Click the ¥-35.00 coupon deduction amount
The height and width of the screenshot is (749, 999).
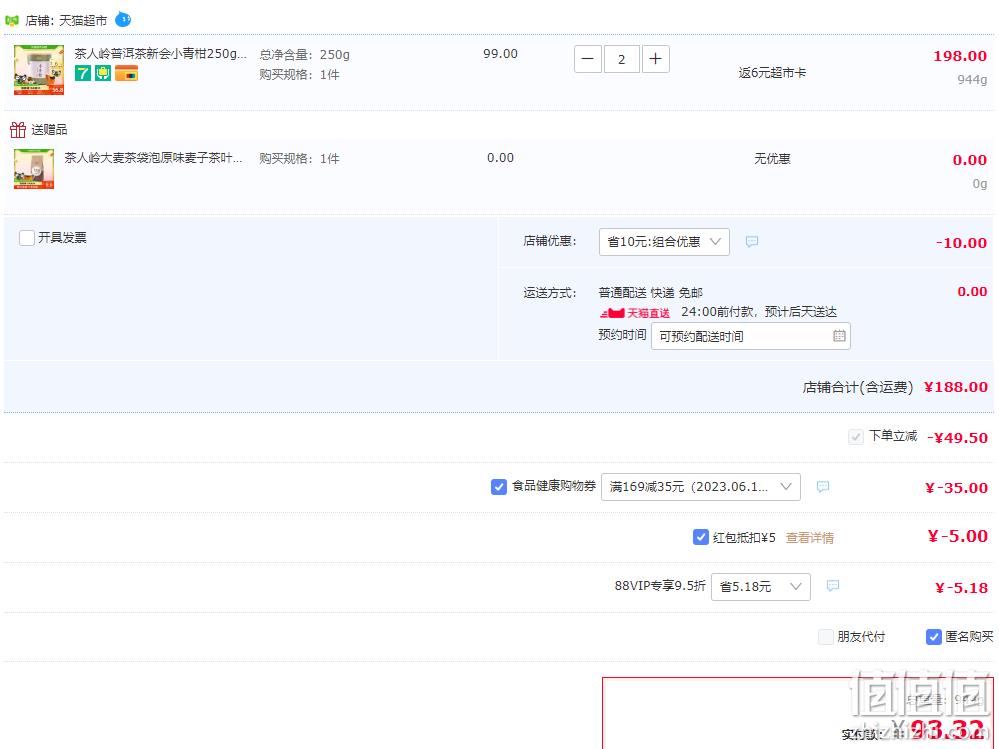pyautogui.click(x=956, y=488)
